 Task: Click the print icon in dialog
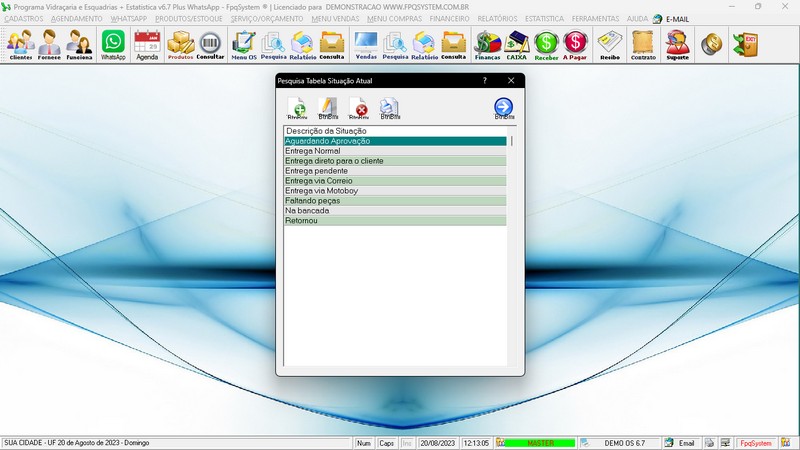point(390,108)
